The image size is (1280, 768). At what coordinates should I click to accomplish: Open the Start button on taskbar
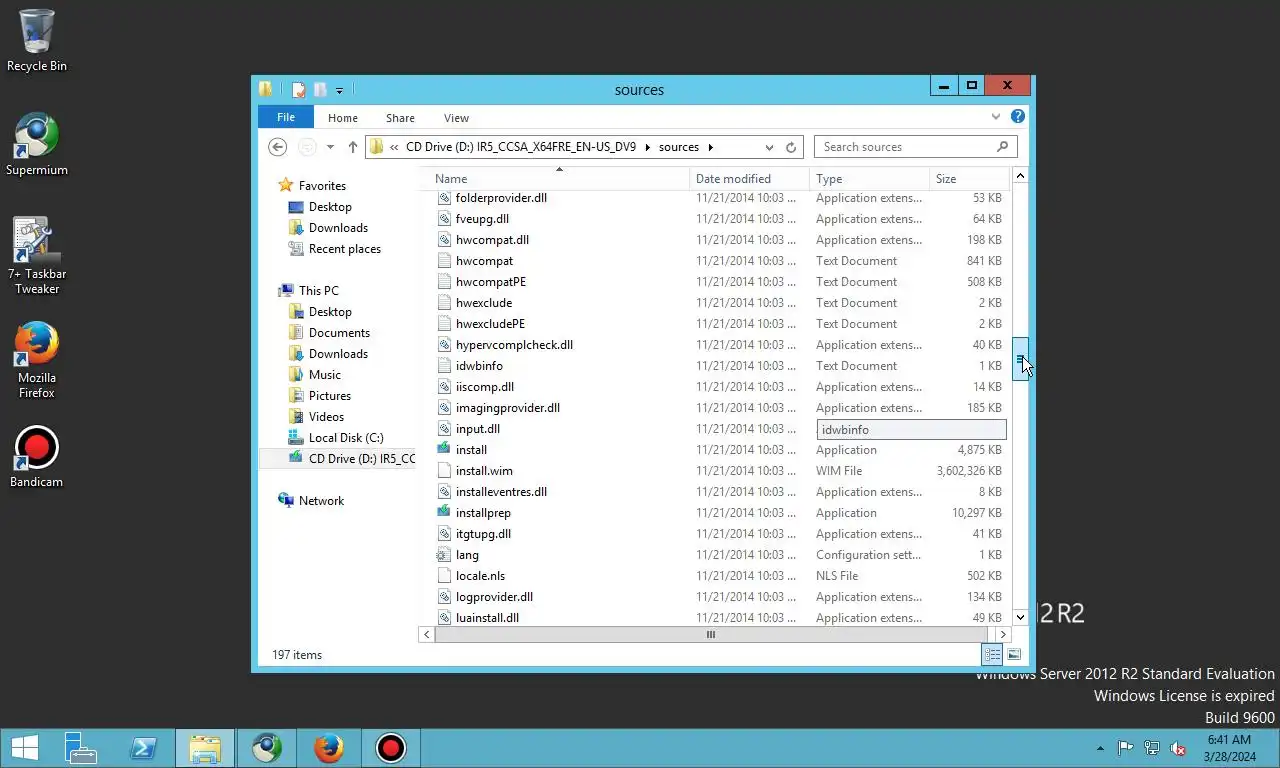coord(24,748)
